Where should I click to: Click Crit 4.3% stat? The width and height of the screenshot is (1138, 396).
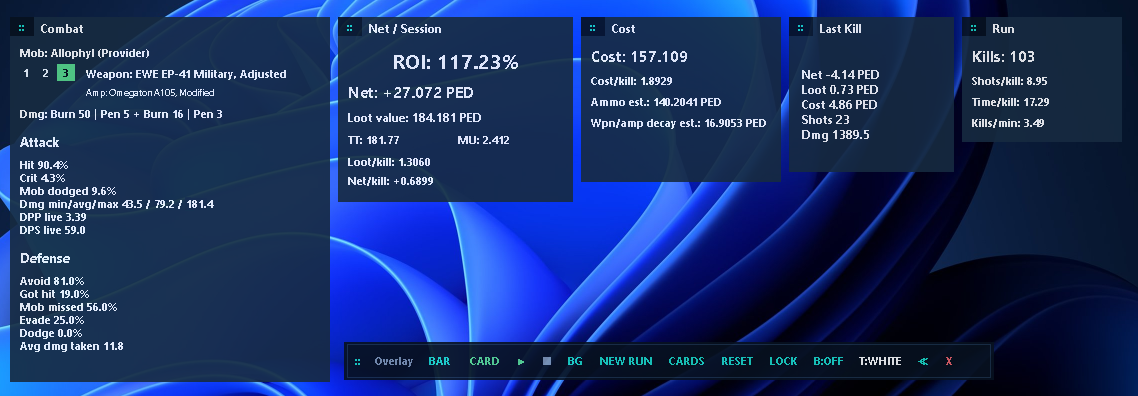point(42,178)
